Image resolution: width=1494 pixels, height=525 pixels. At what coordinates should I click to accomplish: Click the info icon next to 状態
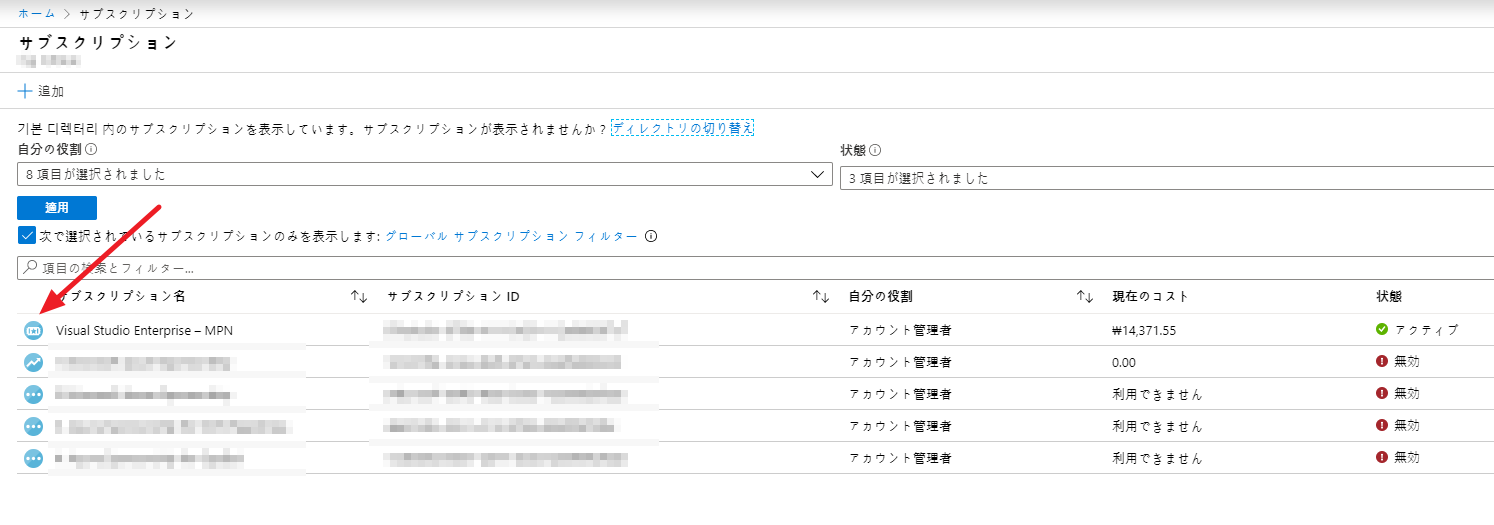(875, 150)
